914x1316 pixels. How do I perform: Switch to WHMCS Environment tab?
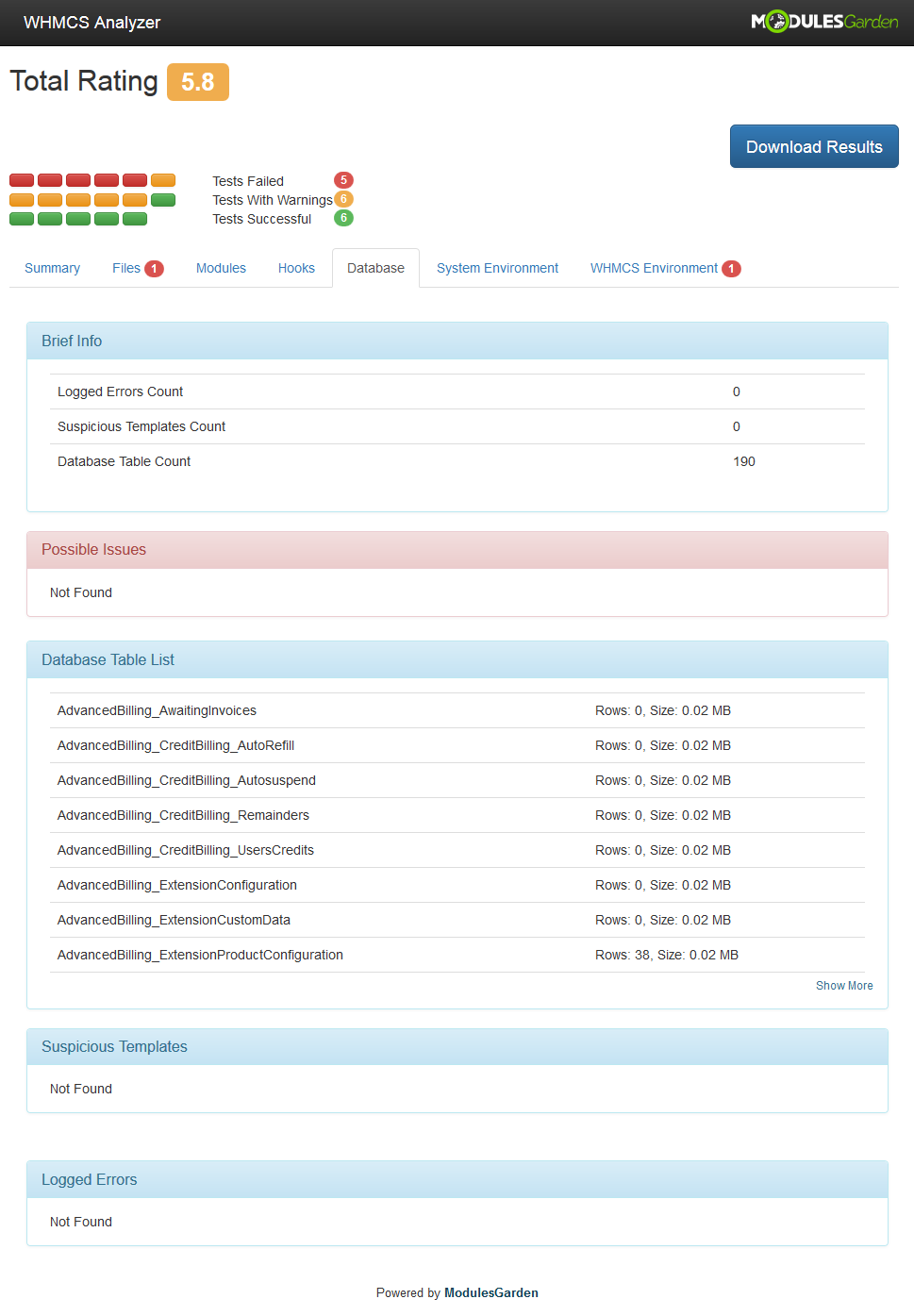(666, 268)
